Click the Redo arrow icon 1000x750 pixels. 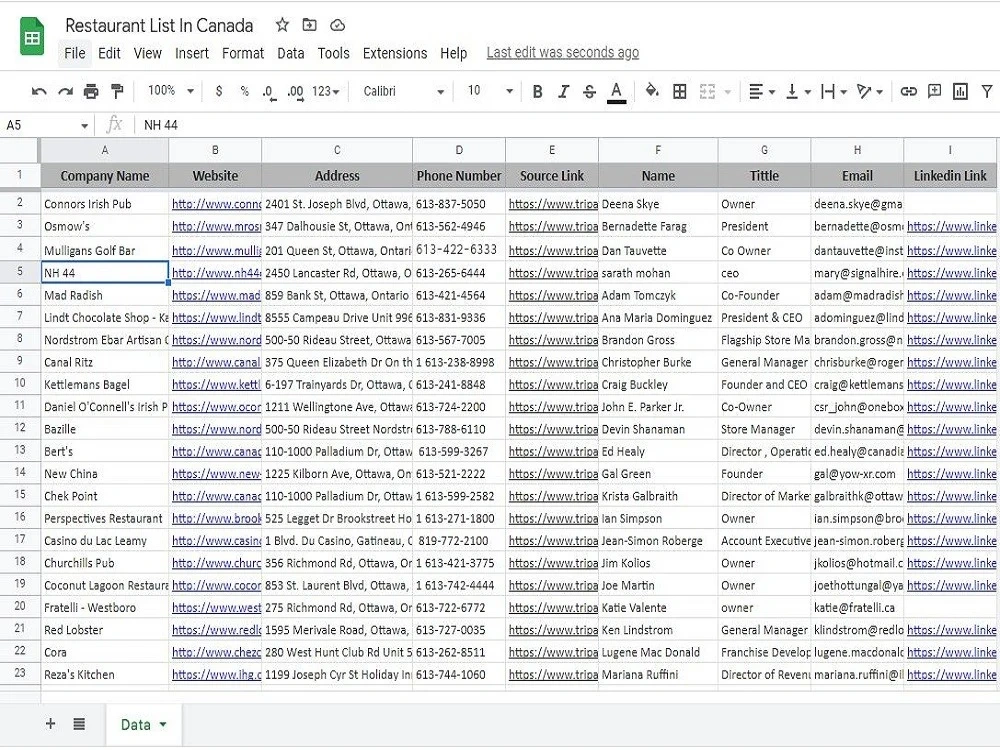pos(65,92)
